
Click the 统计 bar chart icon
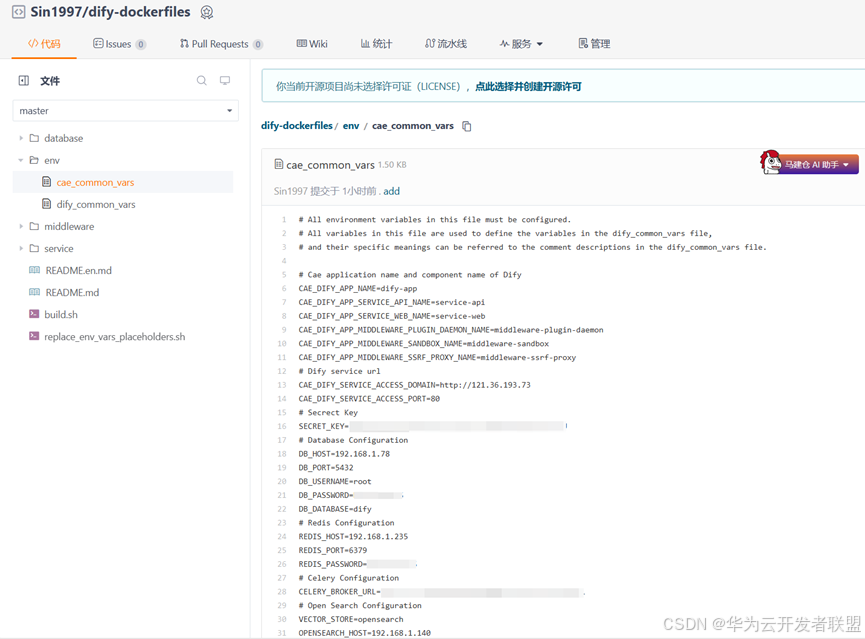365,43
